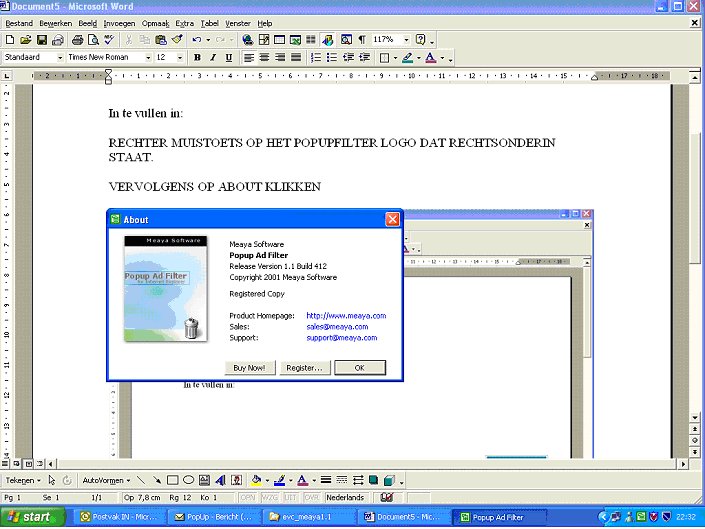Open the Standaard style dropdown
Viewport: 705px width, 529px height.
(59, 58)
